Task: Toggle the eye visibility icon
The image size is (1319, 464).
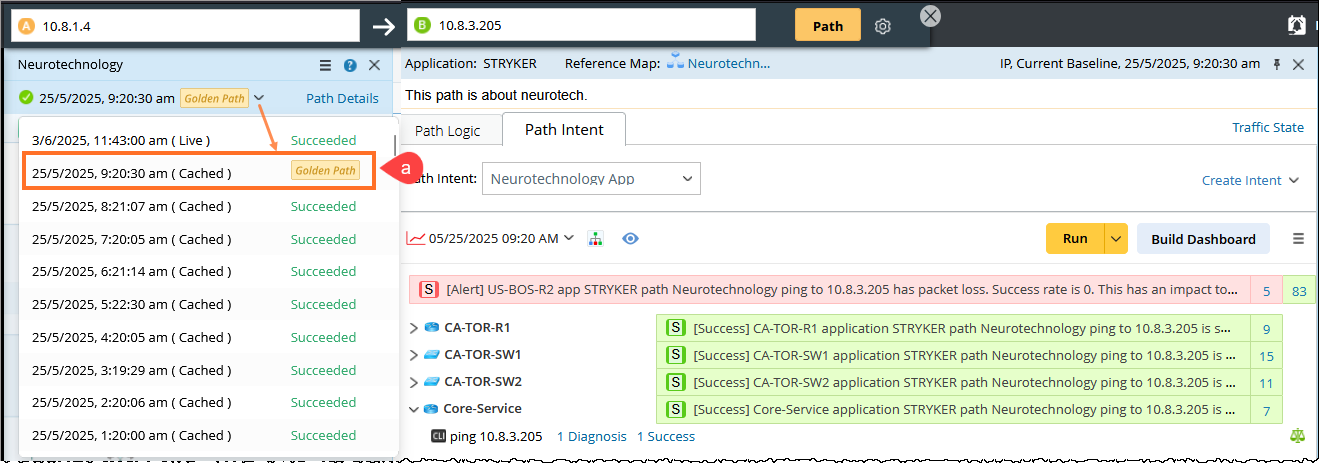Action: pos(630,239)
